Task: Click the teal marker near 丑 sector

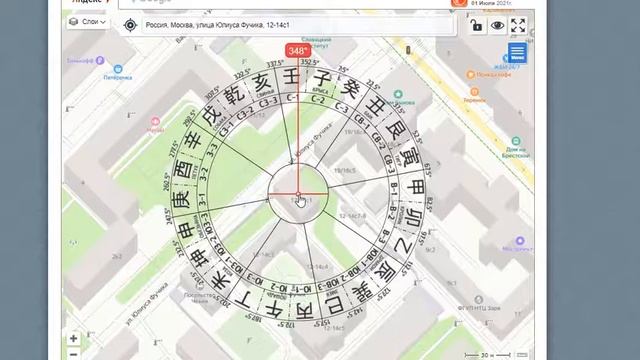Action: point(398,94)
